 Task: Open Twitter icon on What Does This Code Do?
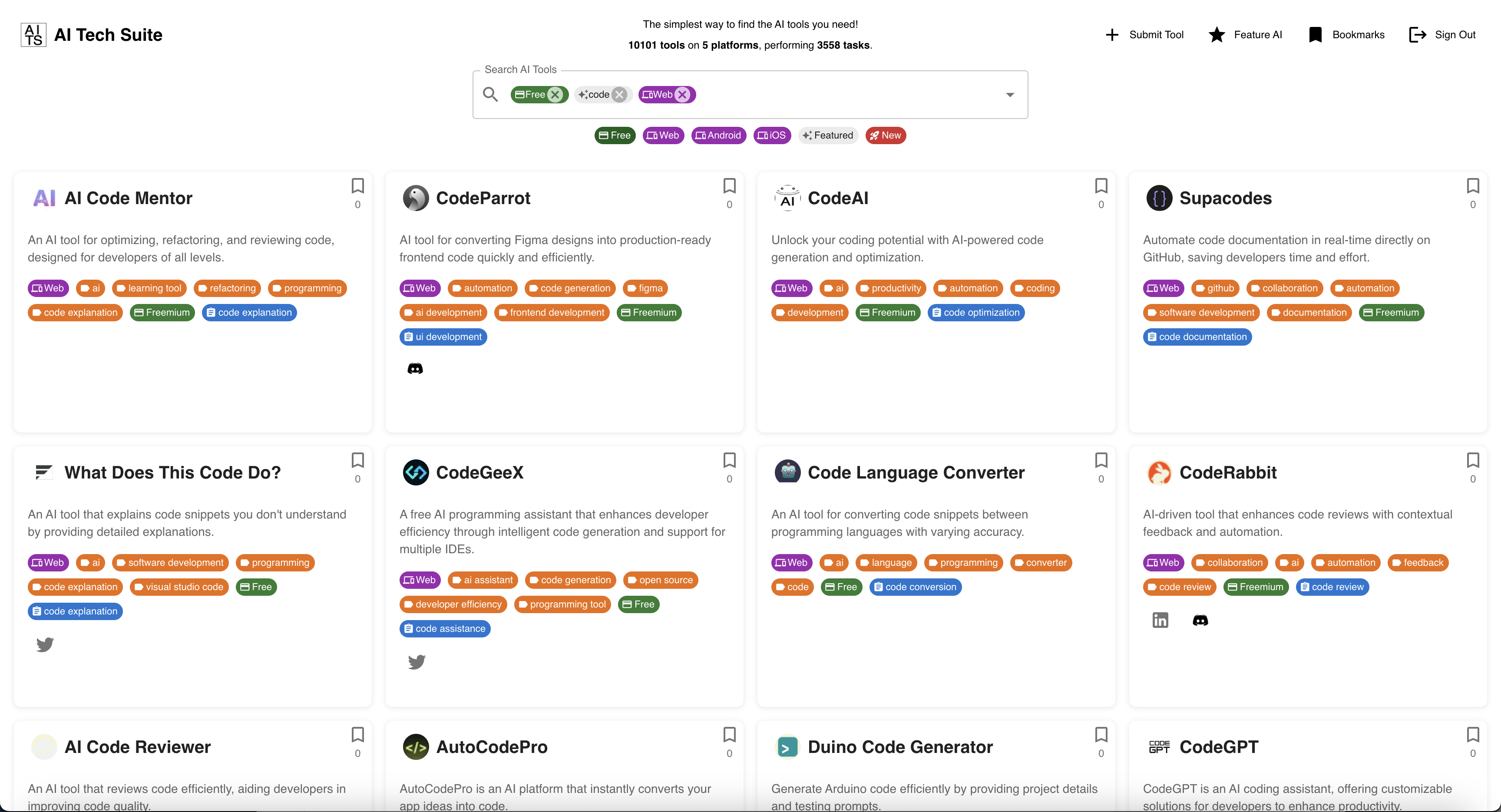(x=45, y=644)
